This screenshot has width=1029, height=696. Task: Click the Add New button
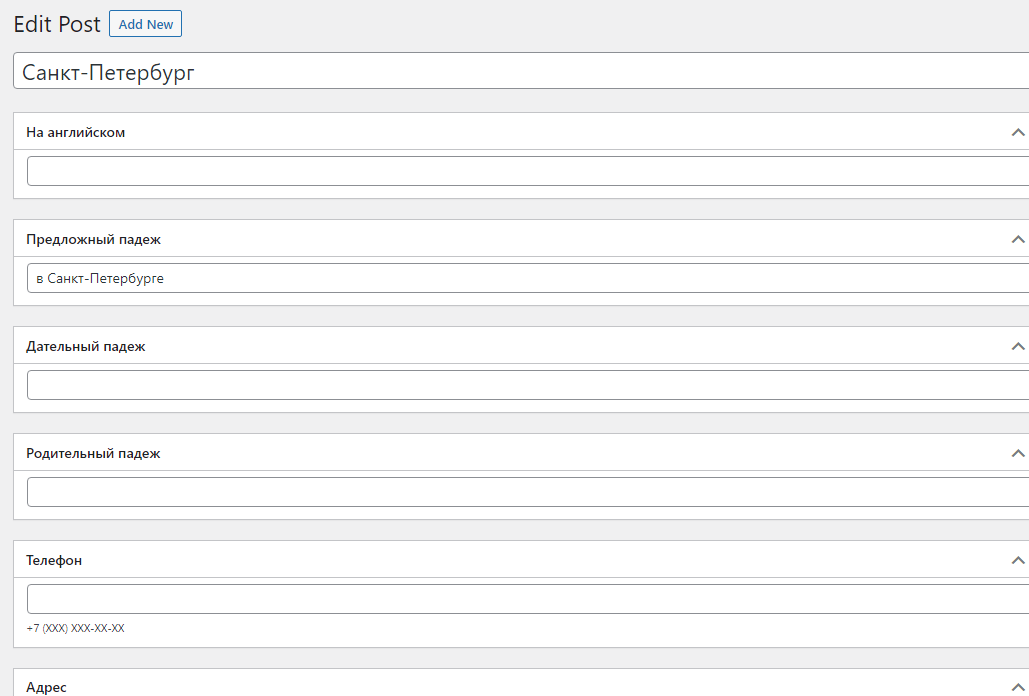coord(145,24)
